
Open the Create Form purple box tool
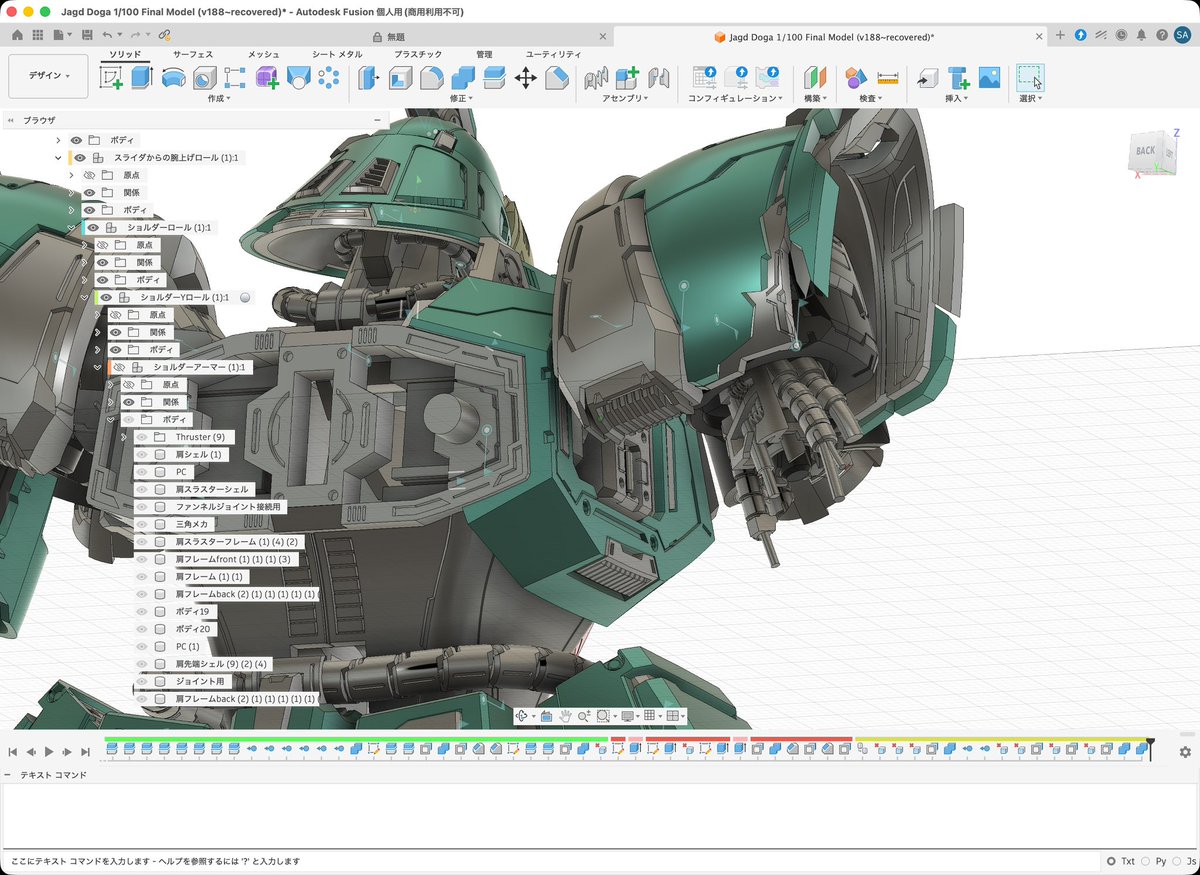coord(266,78)
